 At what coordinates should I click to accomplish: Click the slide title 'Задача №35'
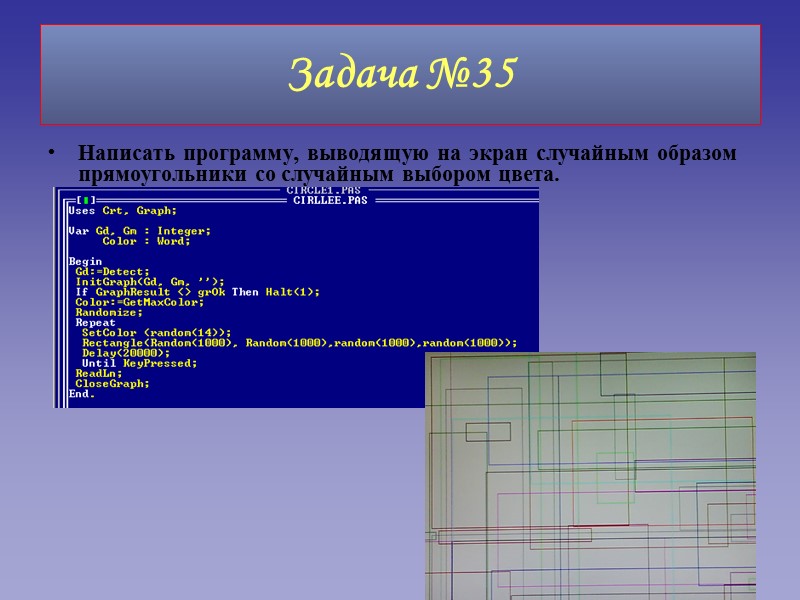coord(403,73)
